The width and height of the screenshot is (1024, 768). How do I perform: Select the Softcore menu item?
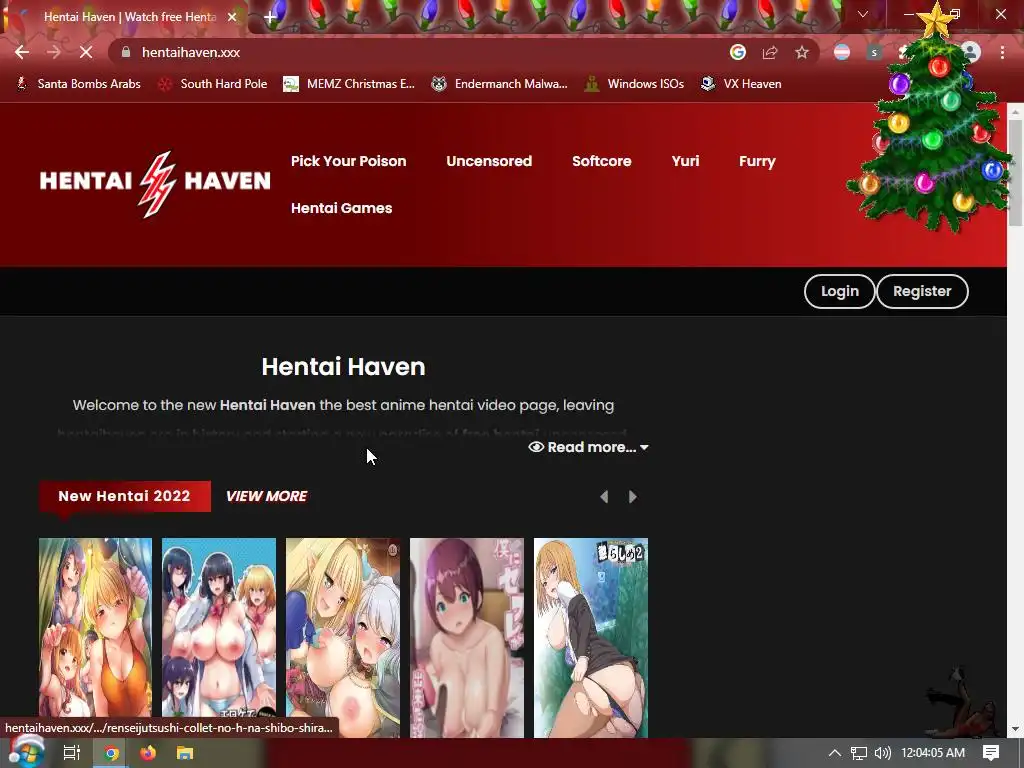point(601,161)
